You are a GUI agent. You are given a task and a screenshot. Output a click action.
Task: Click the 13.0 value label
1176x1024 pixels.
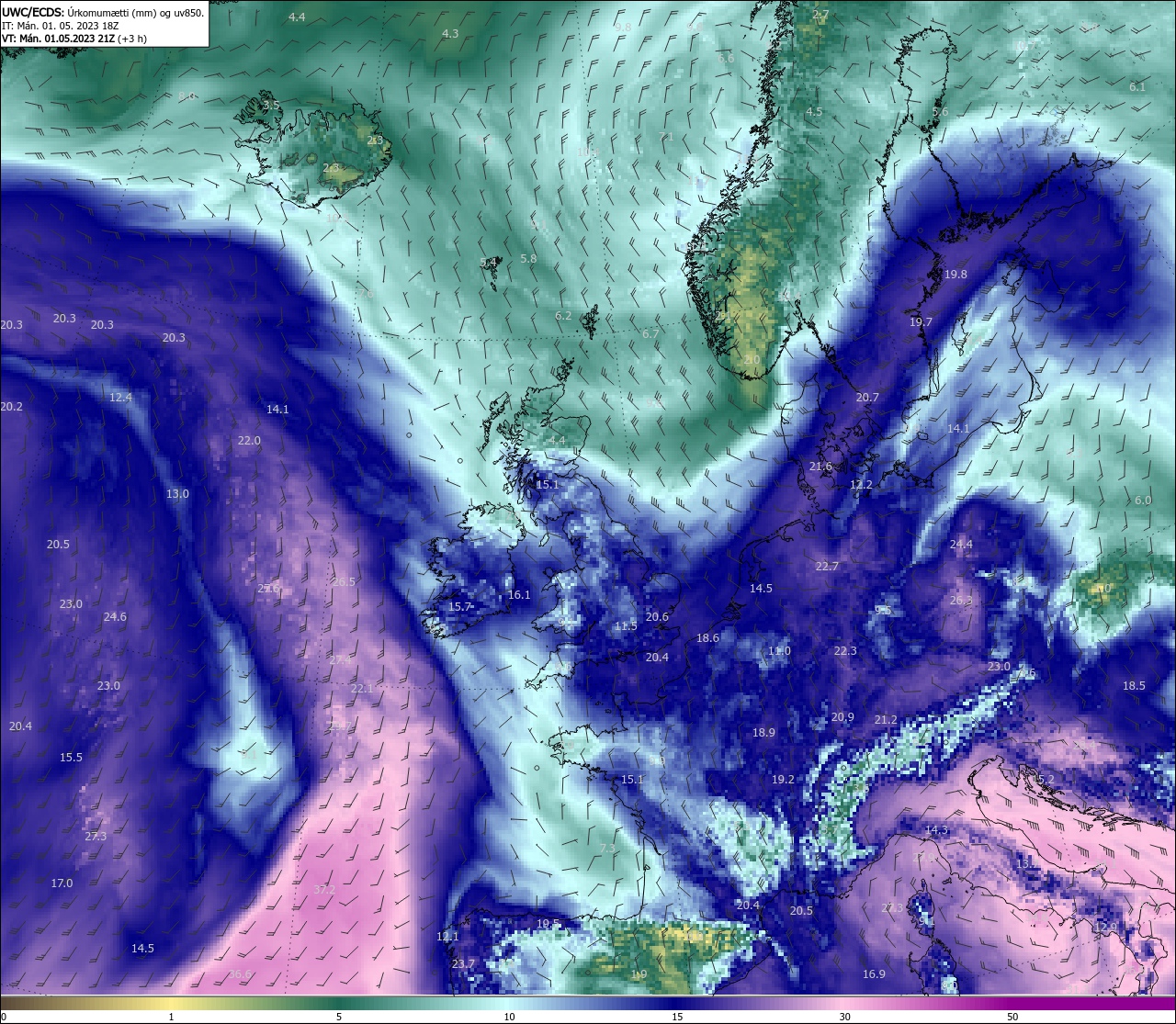pos(177,493)
